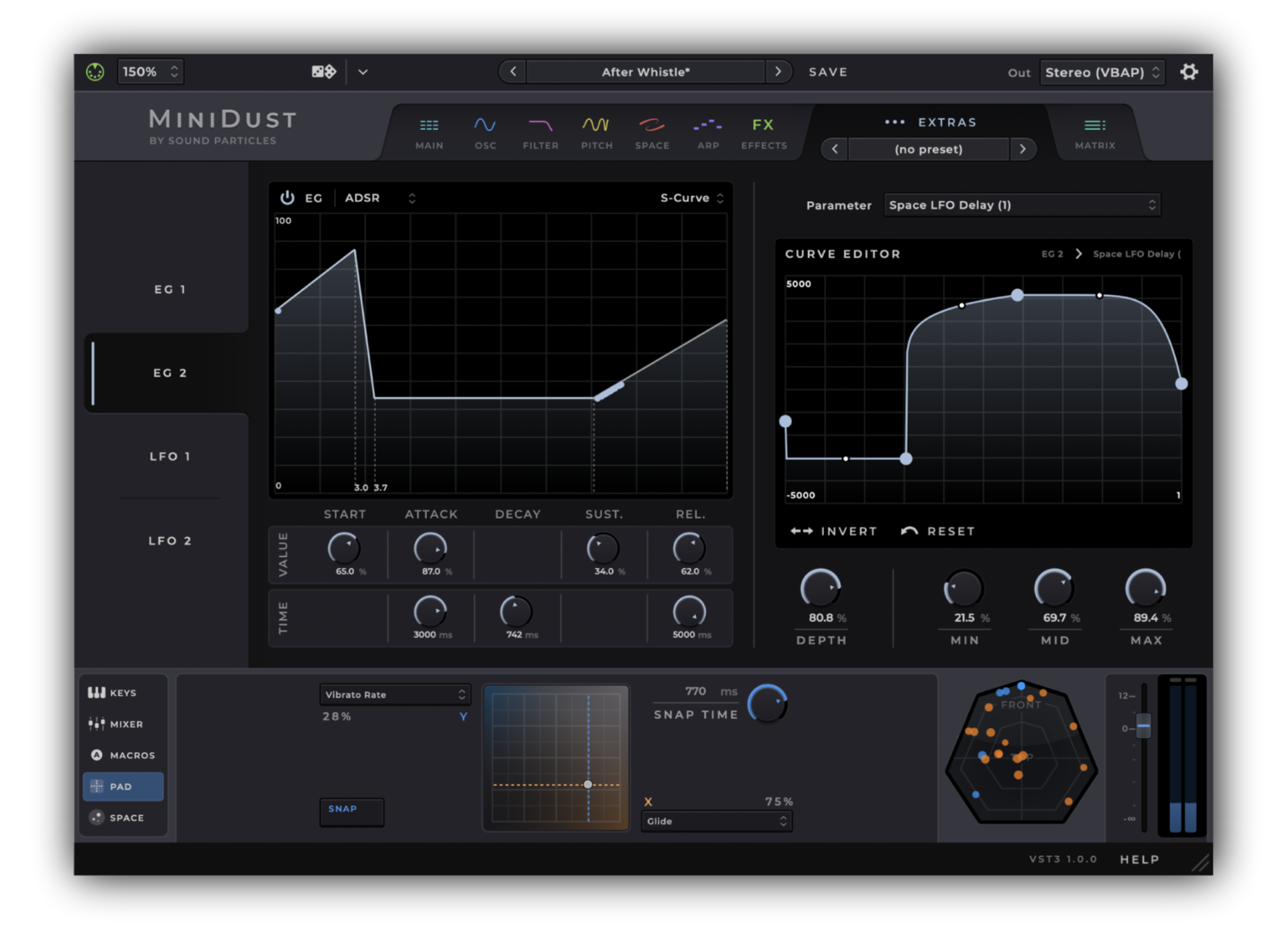1288x929 pixels.
Task: Open the Parameter dropdown, Space LFO Delay
Action: (x=1021, y=205)
